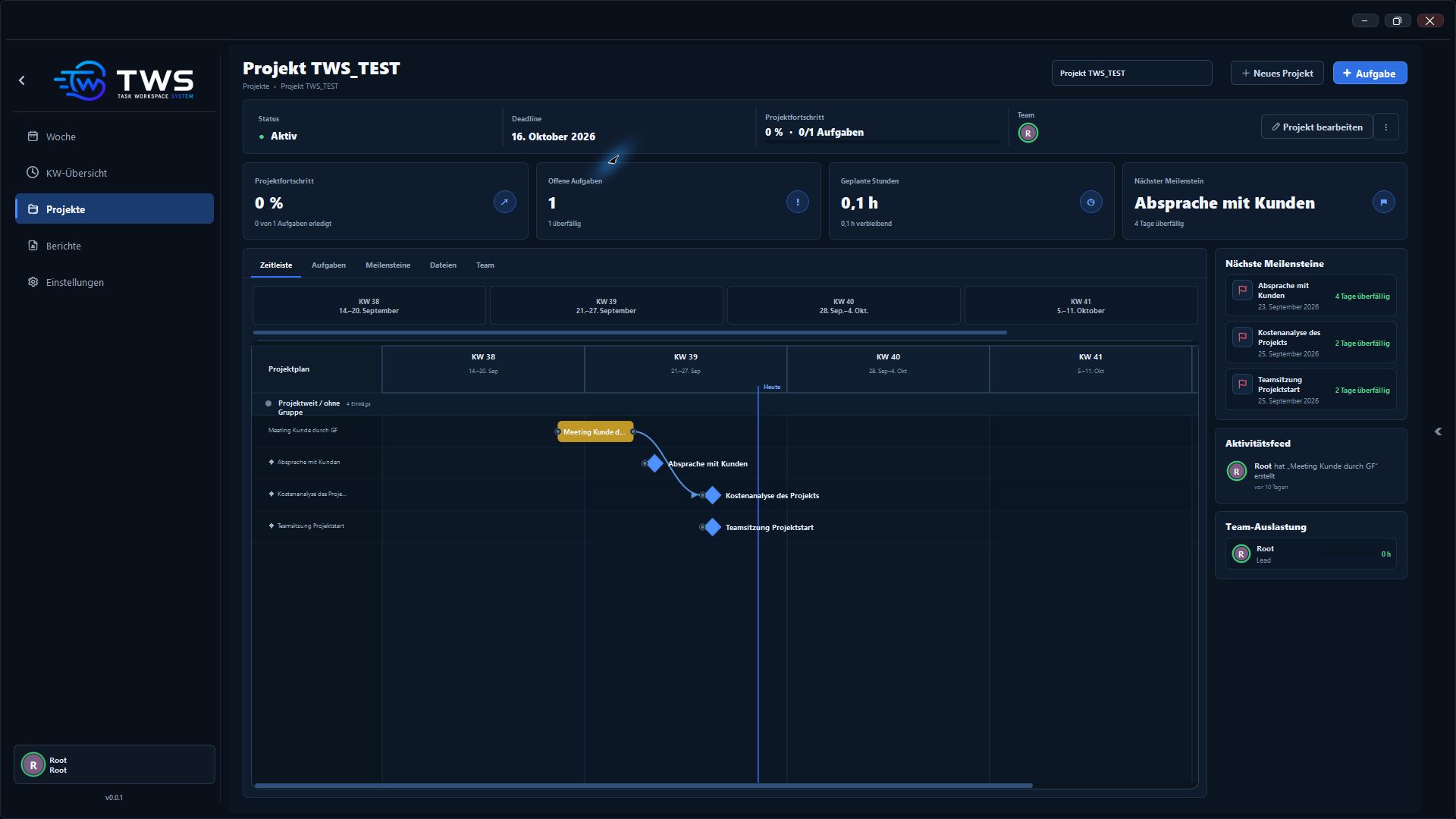The image size is (1456, 819).
Task: Collapse the sidebar with the back arrow
Action: [22, 80]
